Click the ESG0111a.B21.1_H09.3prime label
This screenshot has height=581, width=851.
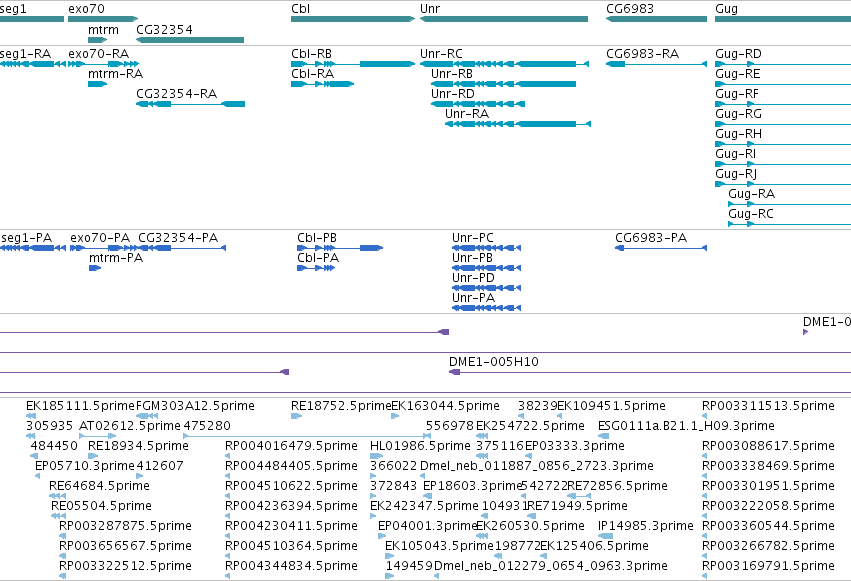[x=686, y=426]
